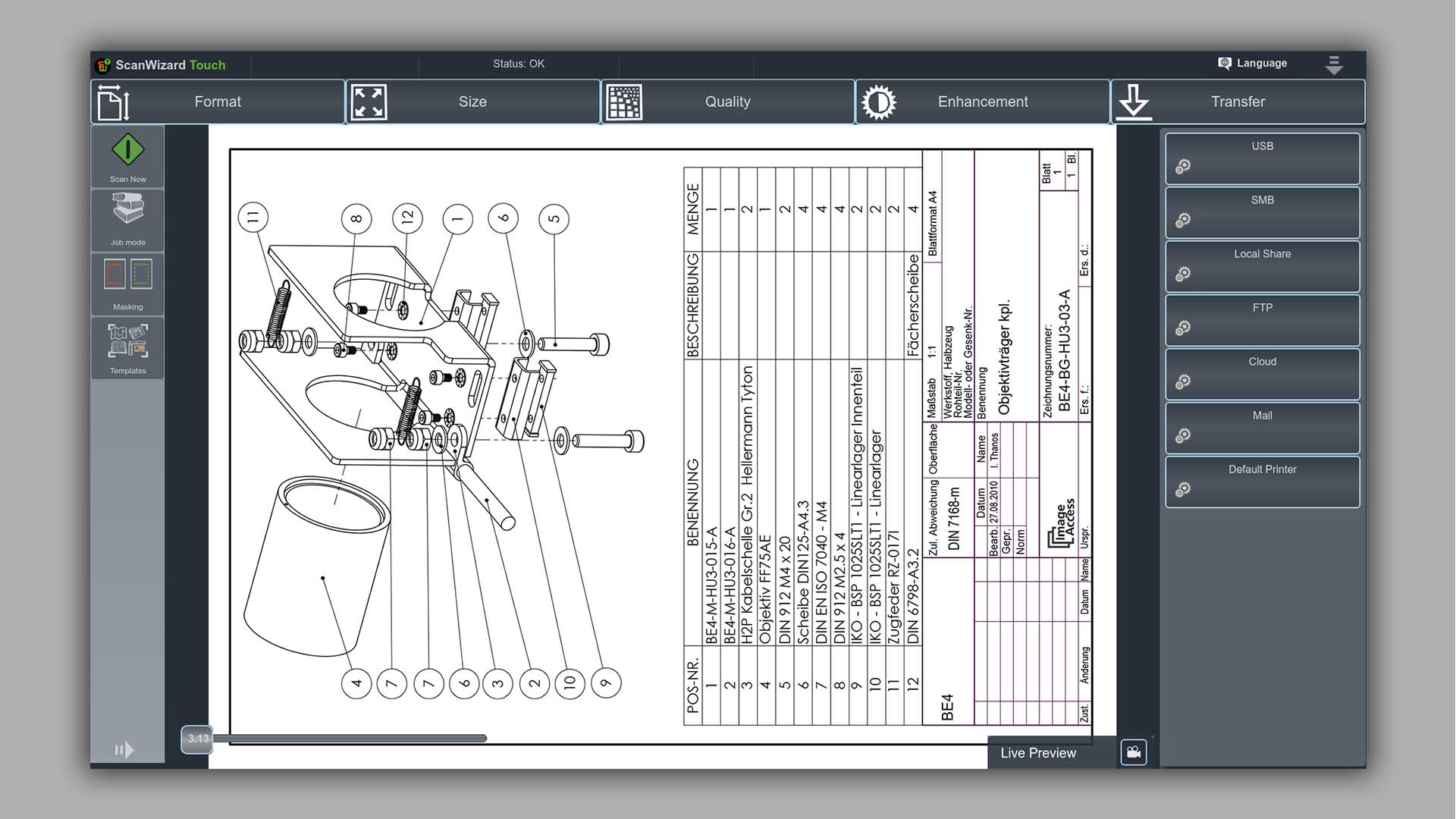
Task: Open the Mail settings gear icon
Action: pyautogui.click(x=1183, y=436)
